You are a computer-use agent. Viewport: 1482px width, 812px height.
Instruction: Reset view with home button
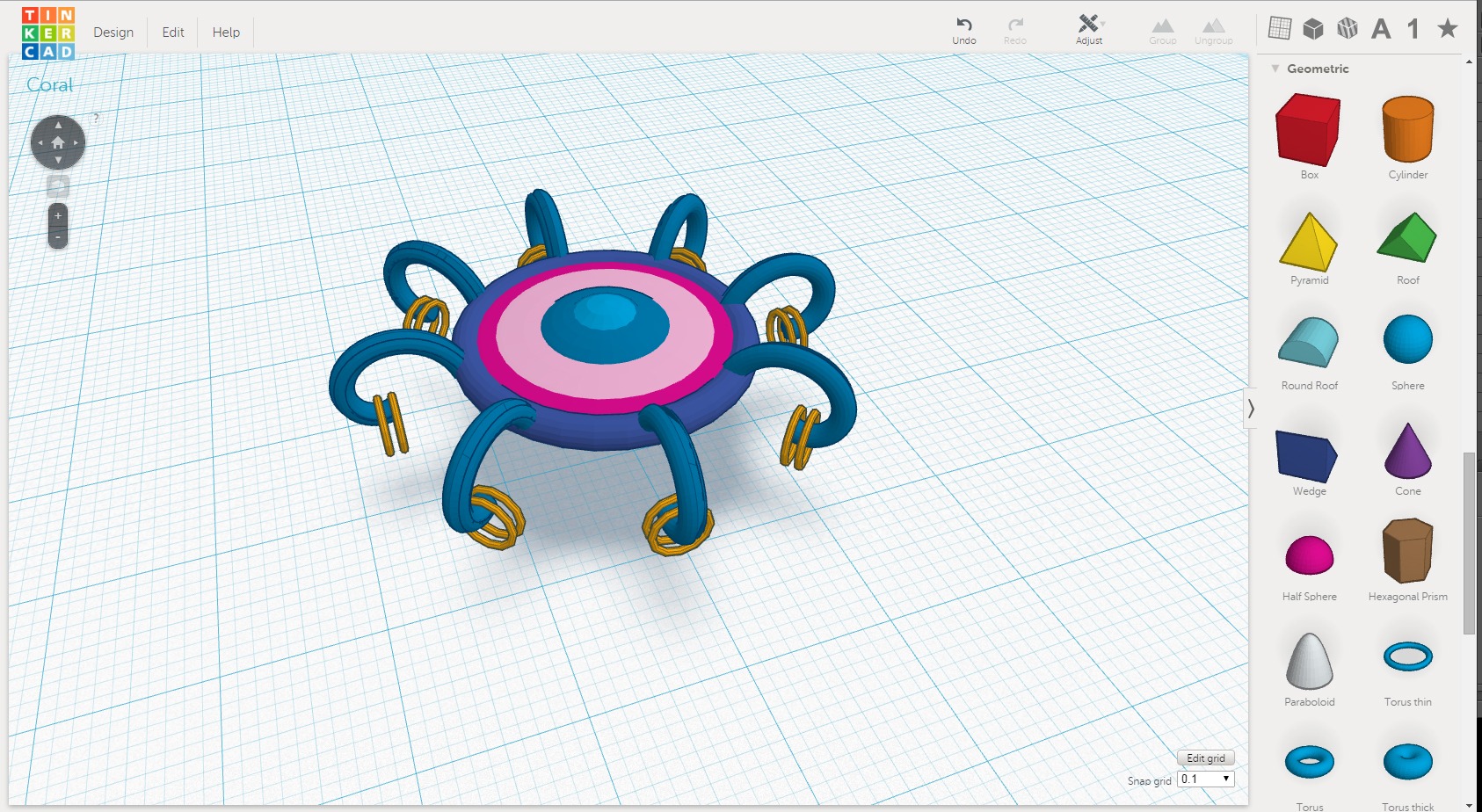[58, 142]
